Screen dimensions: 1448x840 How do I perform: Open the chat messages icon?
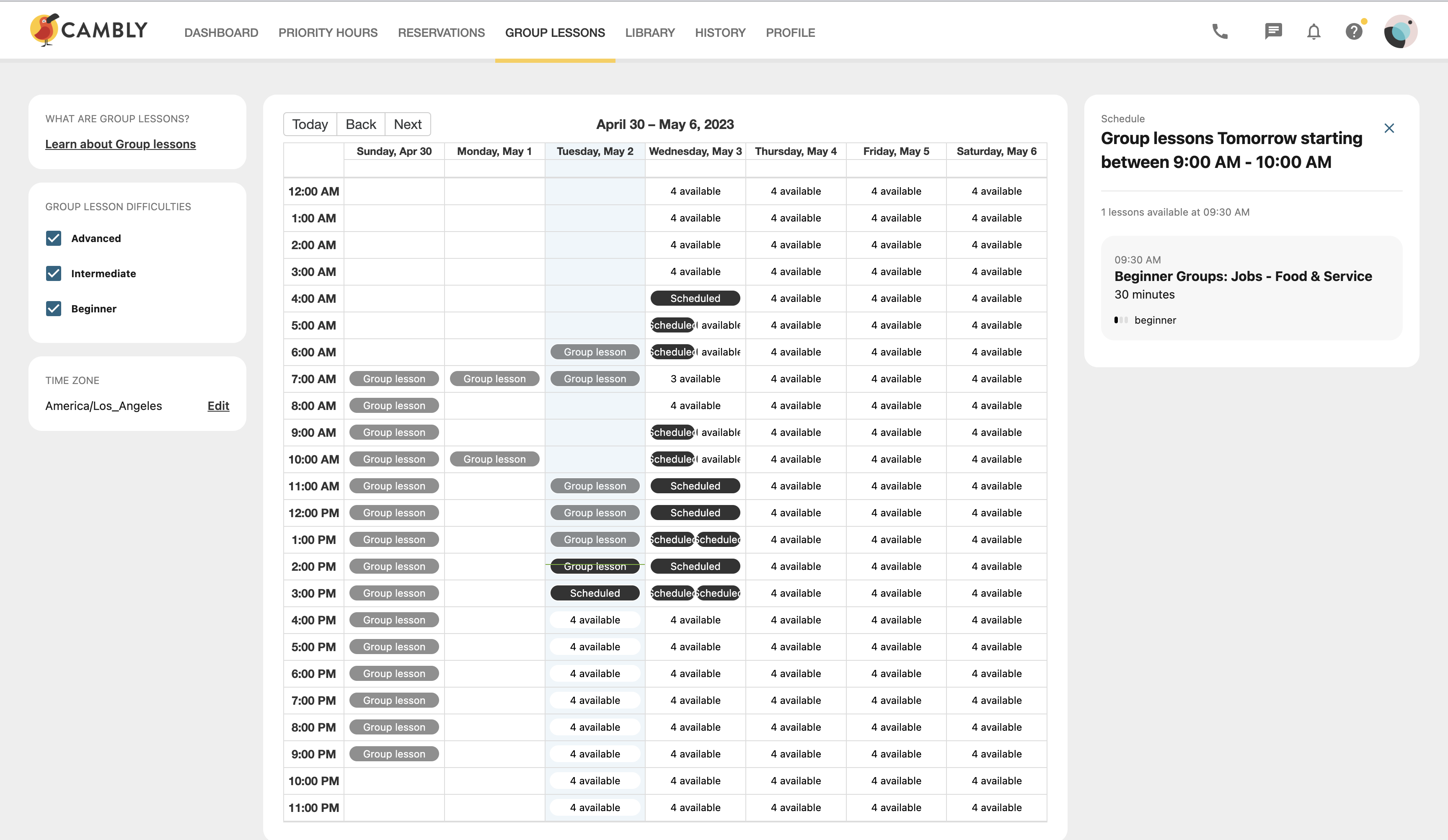[1273, 31]
